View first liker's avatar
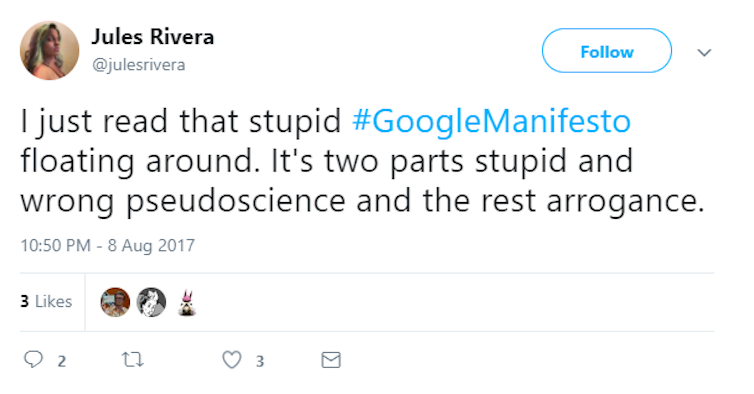Image resolution: width=754 pixels, height=394 pixels. click(x=115, y=302)
